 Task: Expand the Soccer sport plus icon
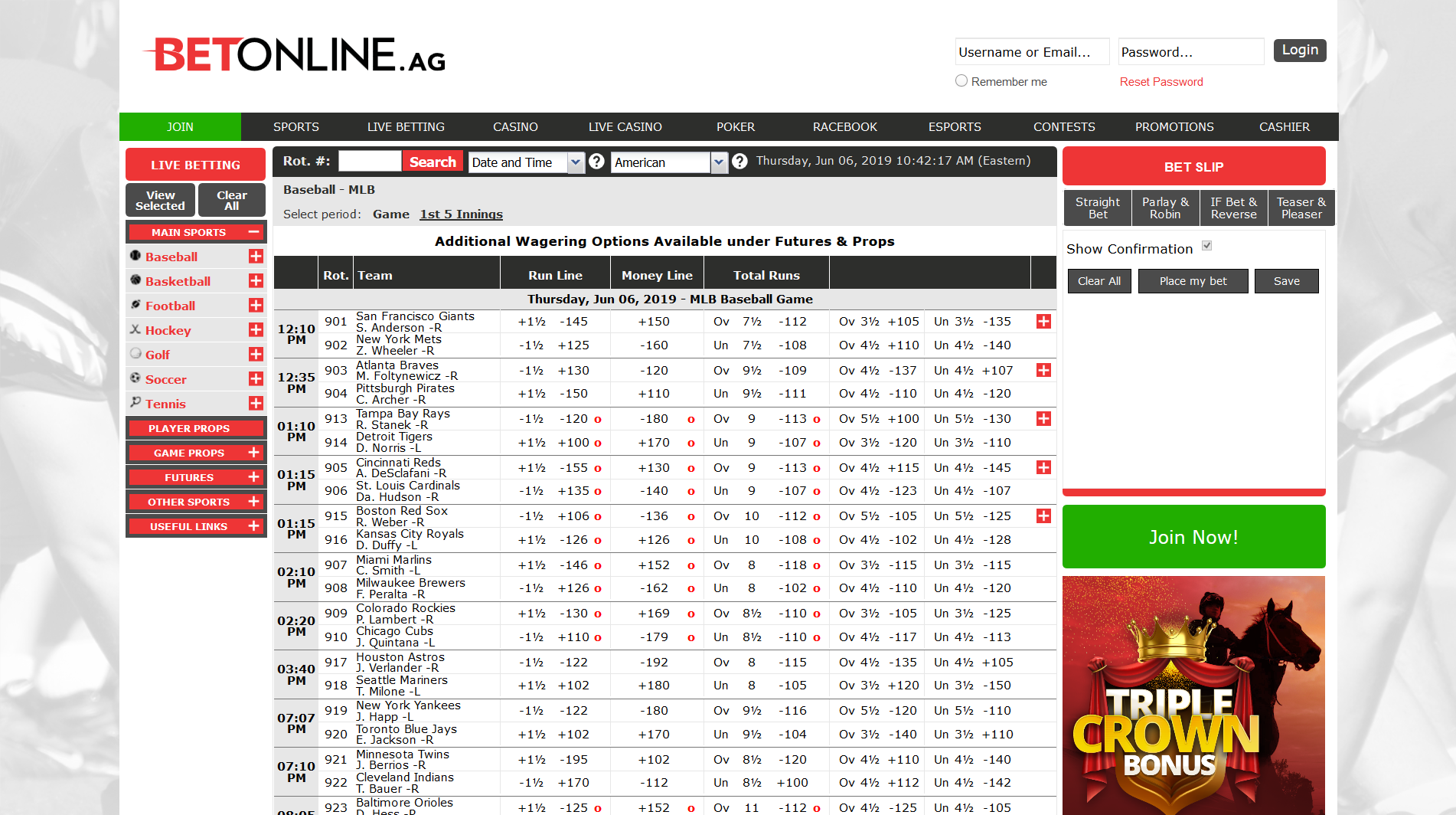pos(256,379)
